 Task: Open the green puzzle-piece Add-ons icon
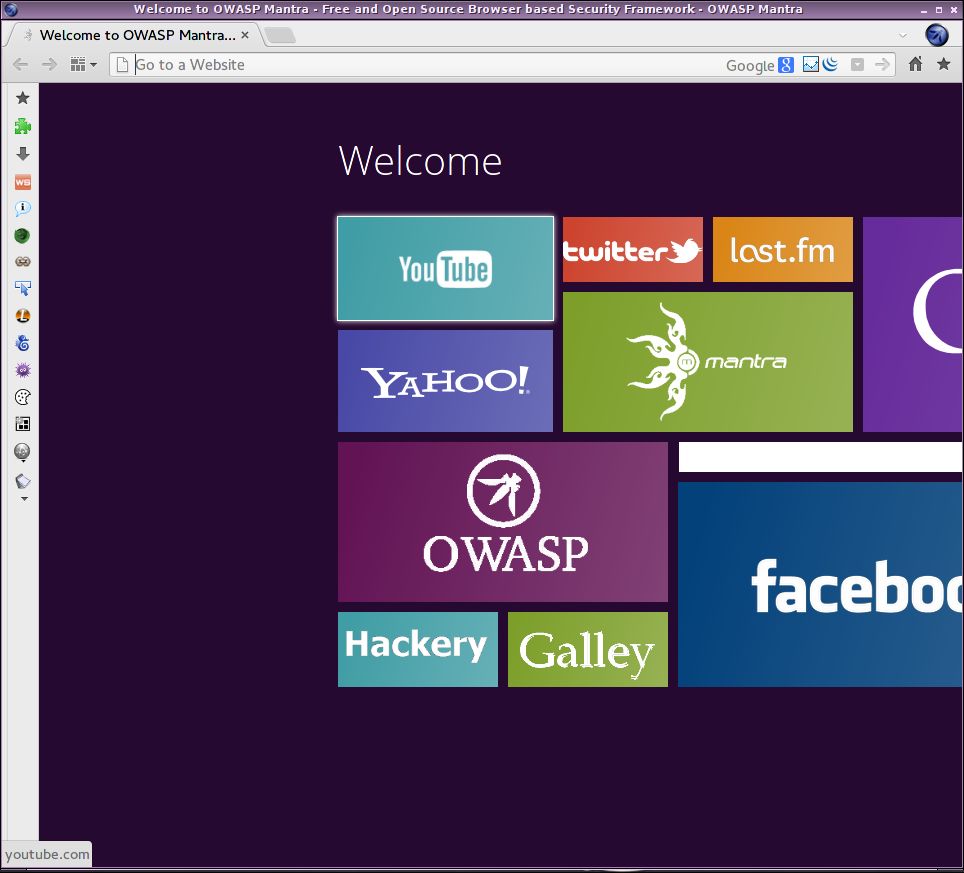click(x=23, y=126)
